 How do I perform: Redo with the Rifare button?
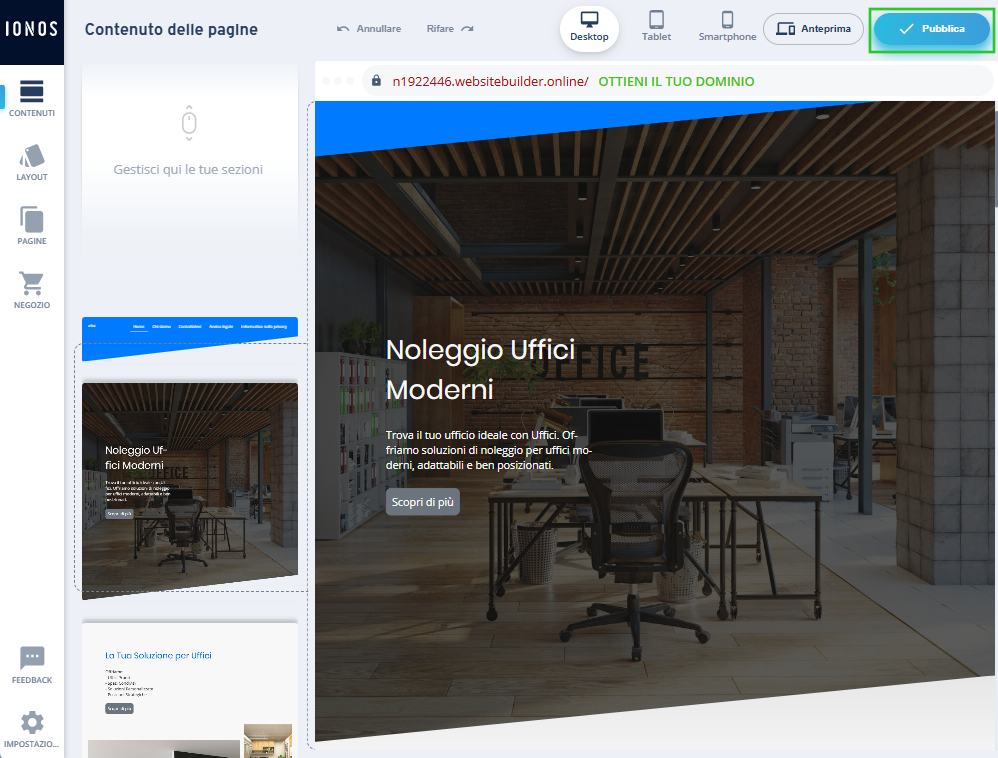tap(450, 29)
